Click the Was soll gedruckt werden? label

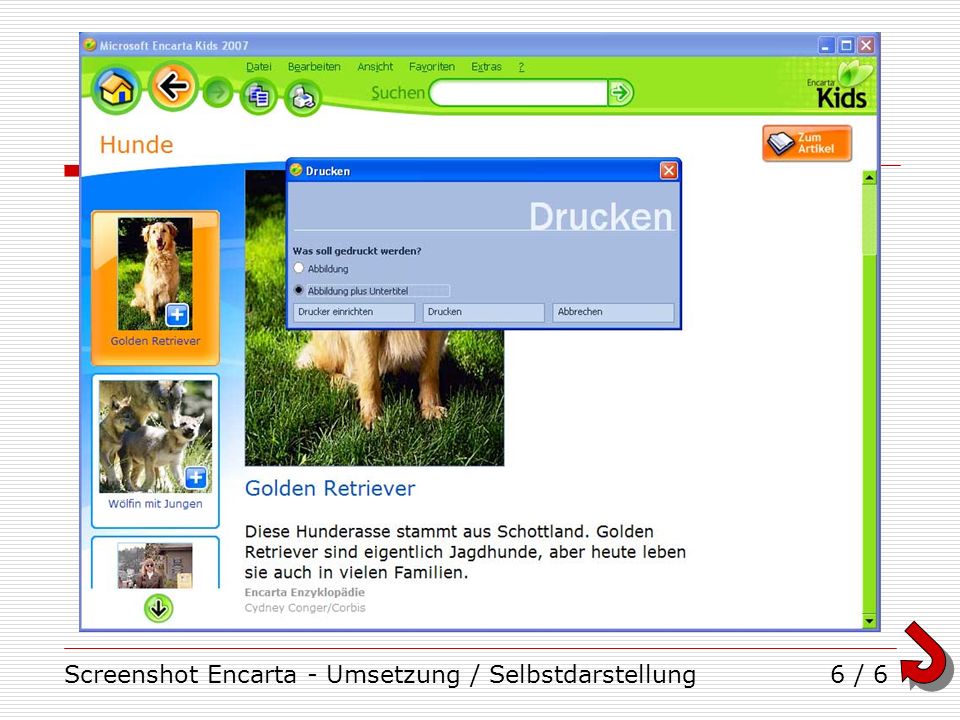pos(357,251)
